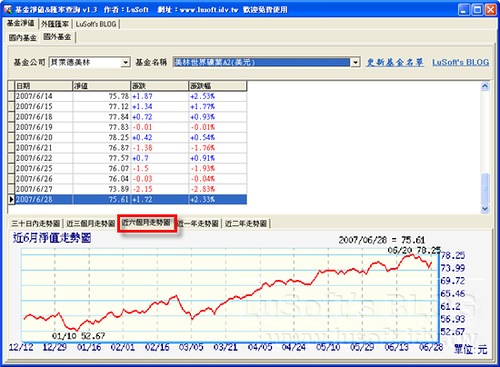Select the 2007/6/21 row in table

click(131, 148)
